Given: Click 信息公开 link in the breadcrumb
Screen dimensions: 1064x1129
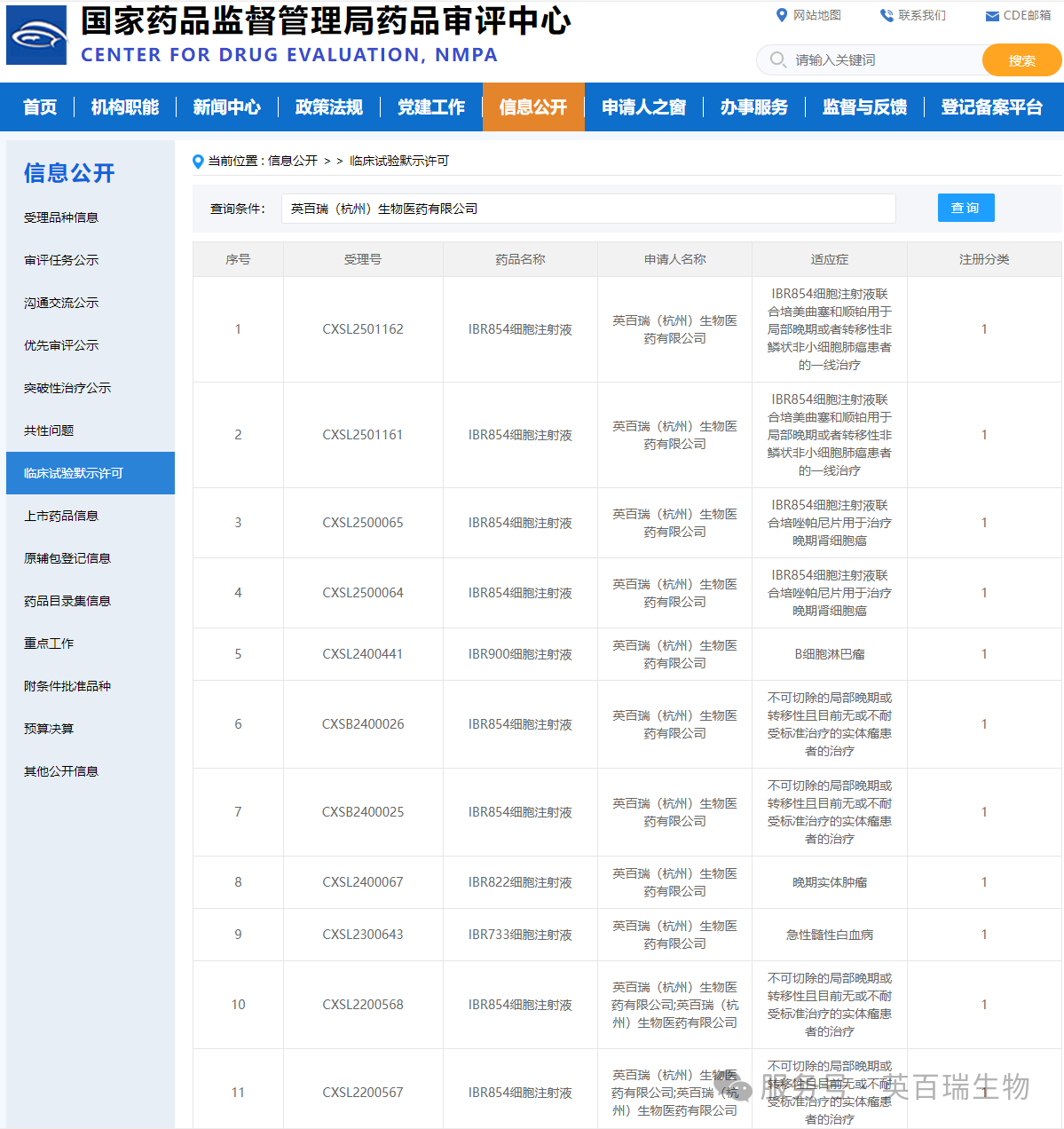Looking at the screenshot, I should click(x=293, y=161).
